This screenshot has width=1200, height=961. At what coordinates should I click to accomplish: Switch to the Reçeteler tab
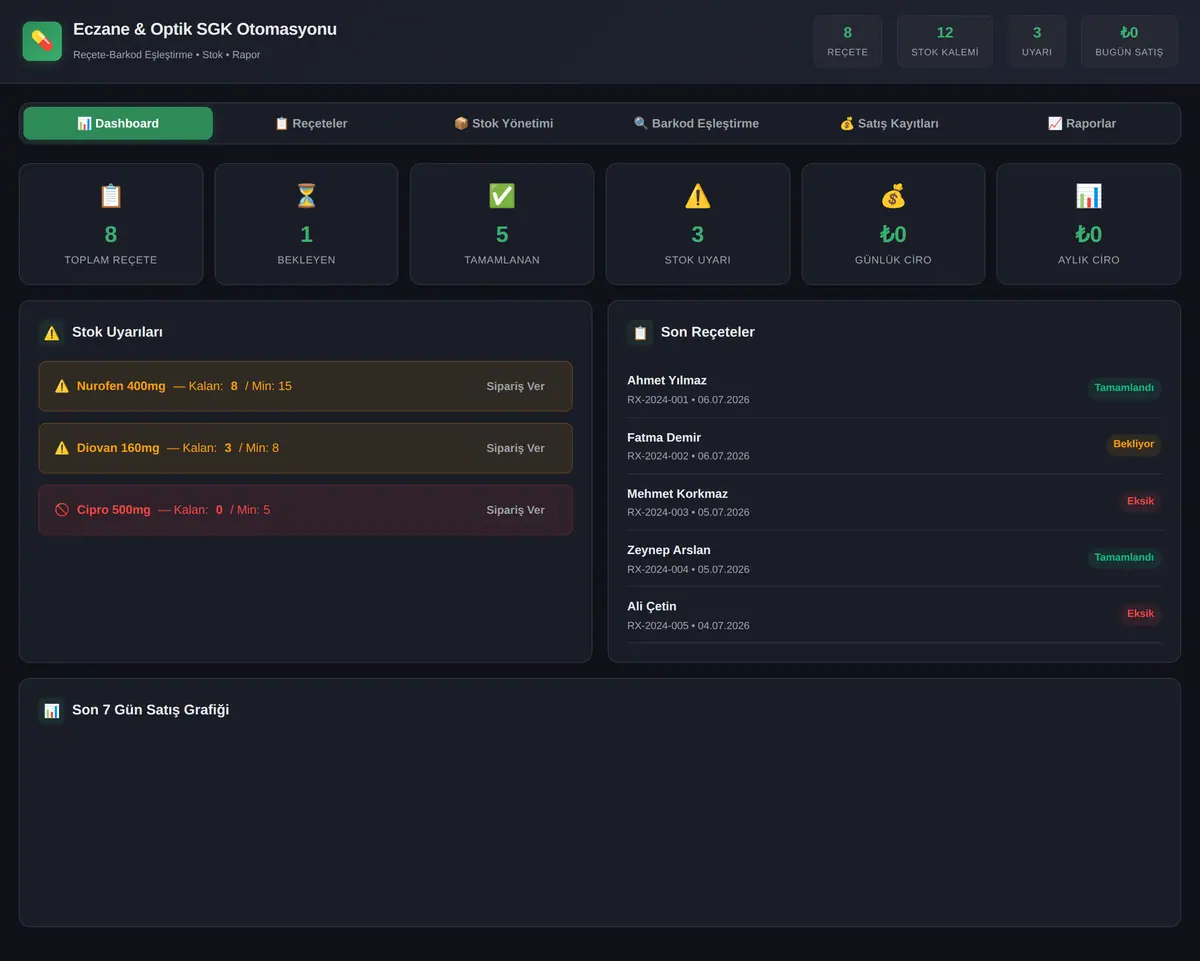311,123
